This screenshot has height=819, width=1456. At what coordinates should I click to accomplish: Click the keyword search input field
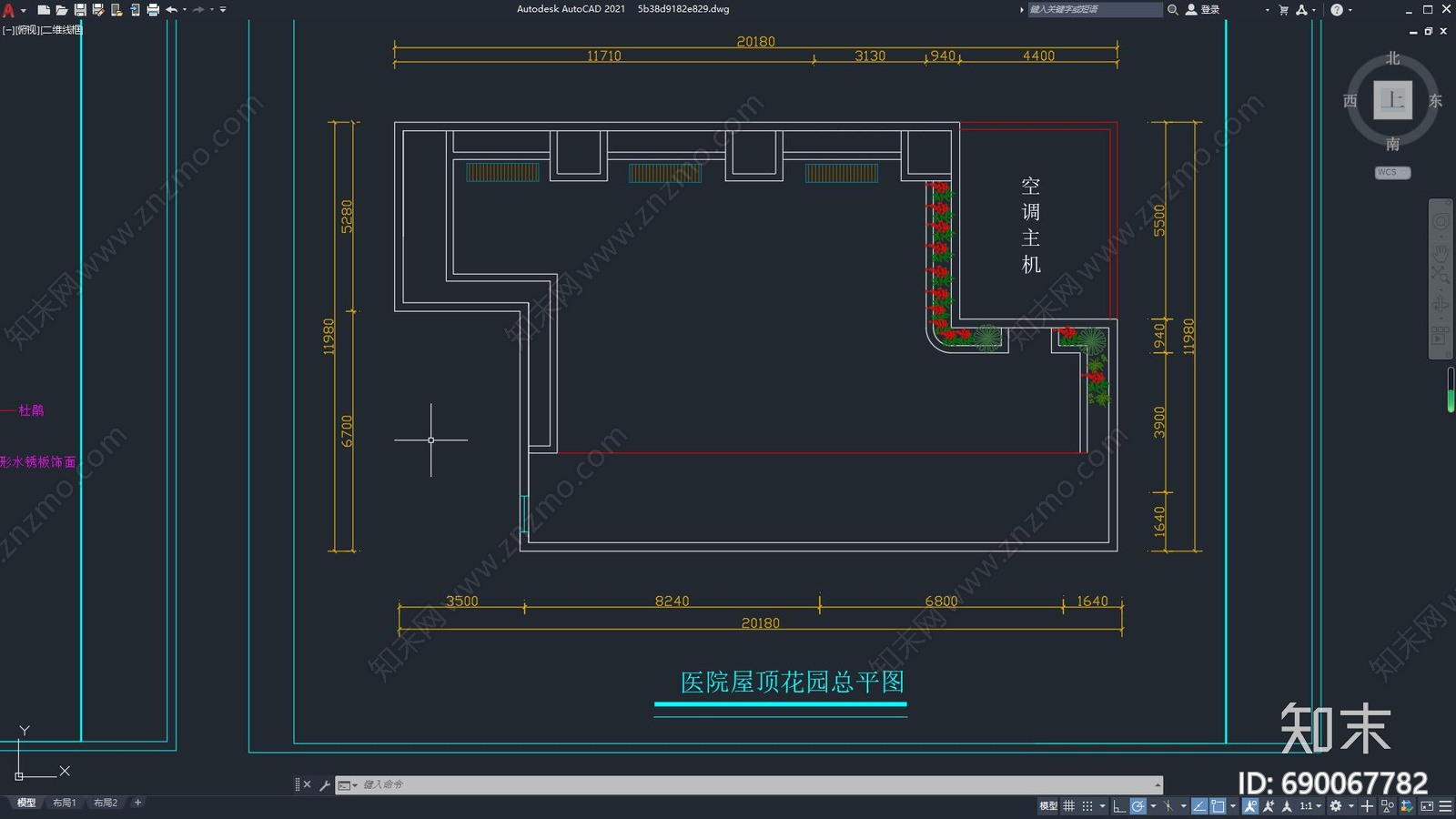(x=1095, y=9)
